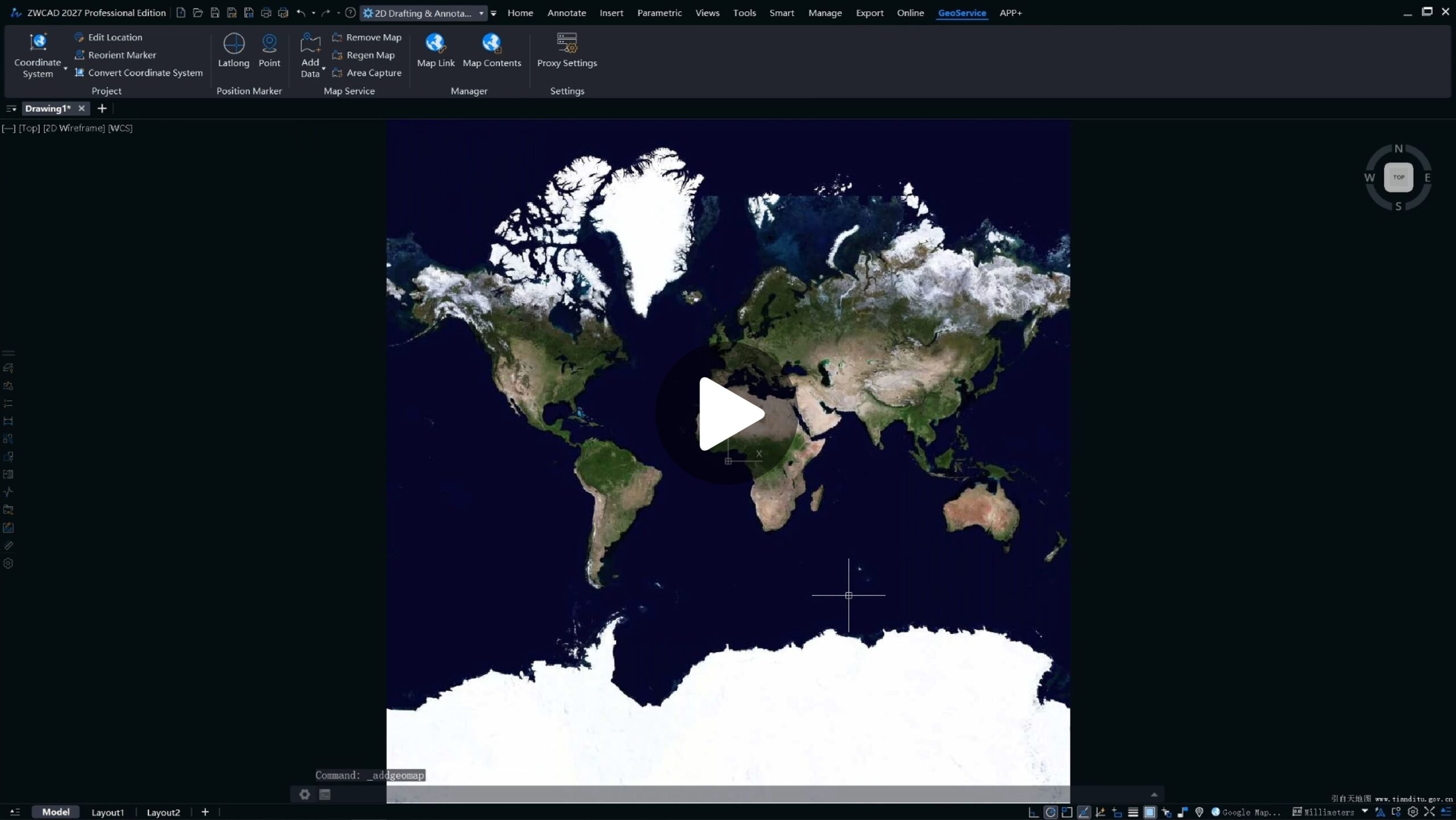Click the Regen Map icon

tap(337, 55)
